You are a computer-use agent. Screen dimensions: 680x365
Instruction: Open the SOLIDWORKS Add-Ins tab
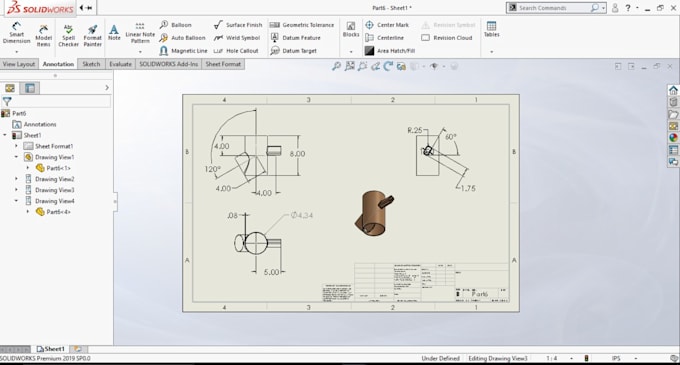click(168, 64)
